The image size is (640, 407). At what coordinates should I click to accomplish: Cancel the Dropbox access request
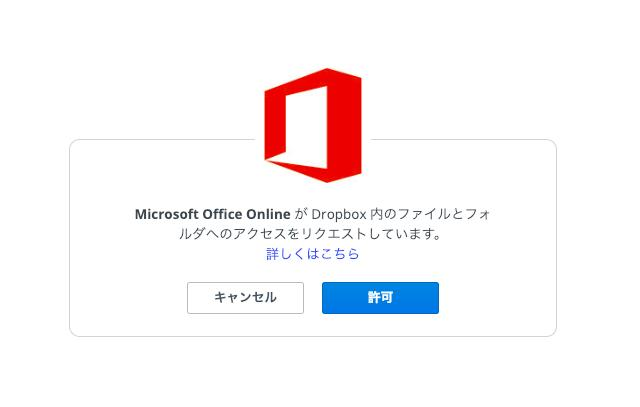245,298
